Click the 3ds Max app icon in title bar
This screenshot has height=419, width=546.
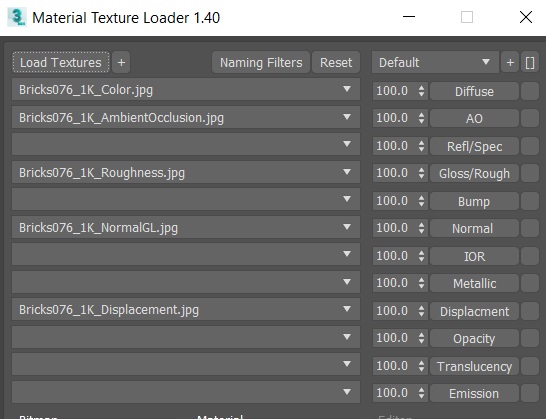pyautogui.click(x=16, y=17)
